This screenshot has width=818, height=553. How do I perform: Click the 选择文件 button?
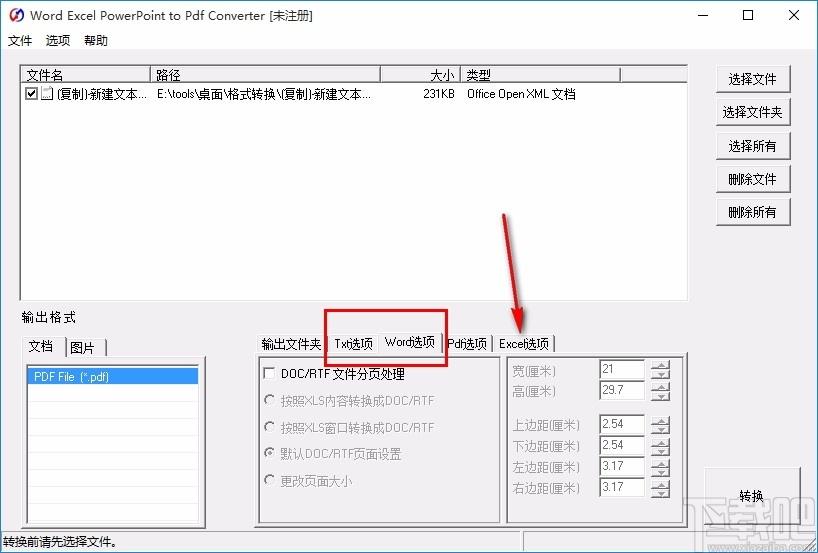pyautogui.click(x=753, y=79)
